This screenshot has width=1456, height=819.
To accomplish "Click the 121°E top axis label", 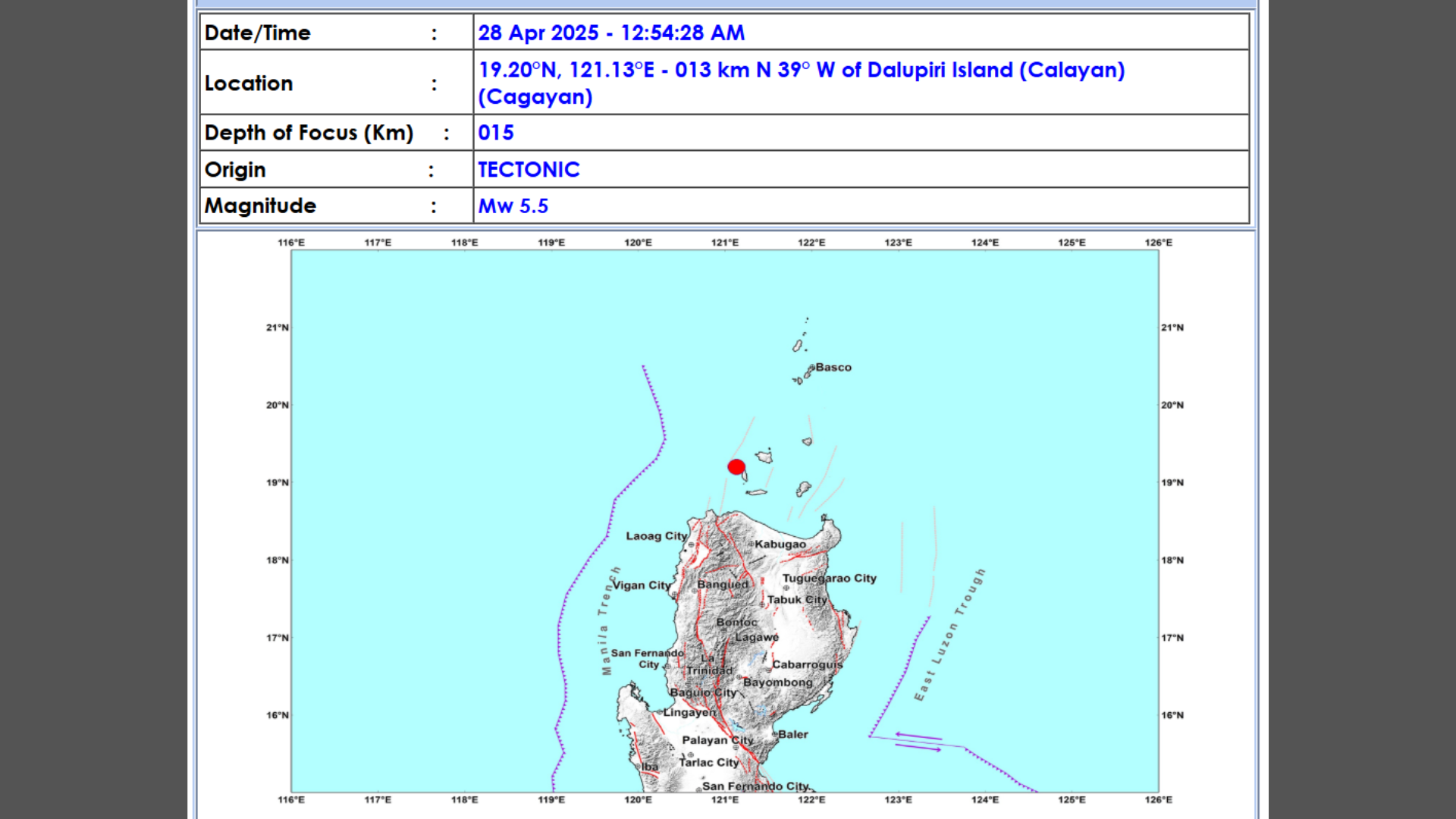I will [724, 243].
